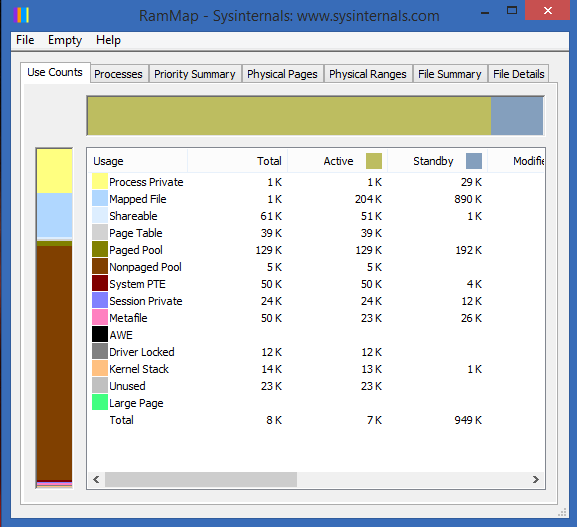Open the File menu

tap(25, 40)
